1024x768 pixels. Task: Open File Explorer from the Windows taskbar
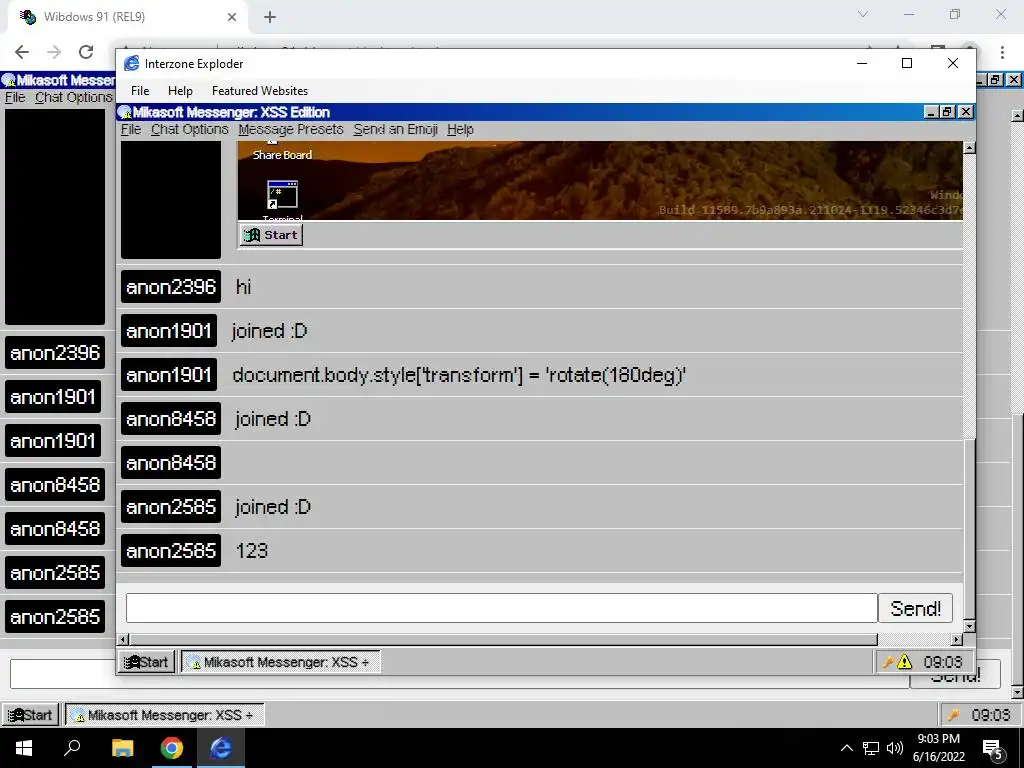pos(122,748)
